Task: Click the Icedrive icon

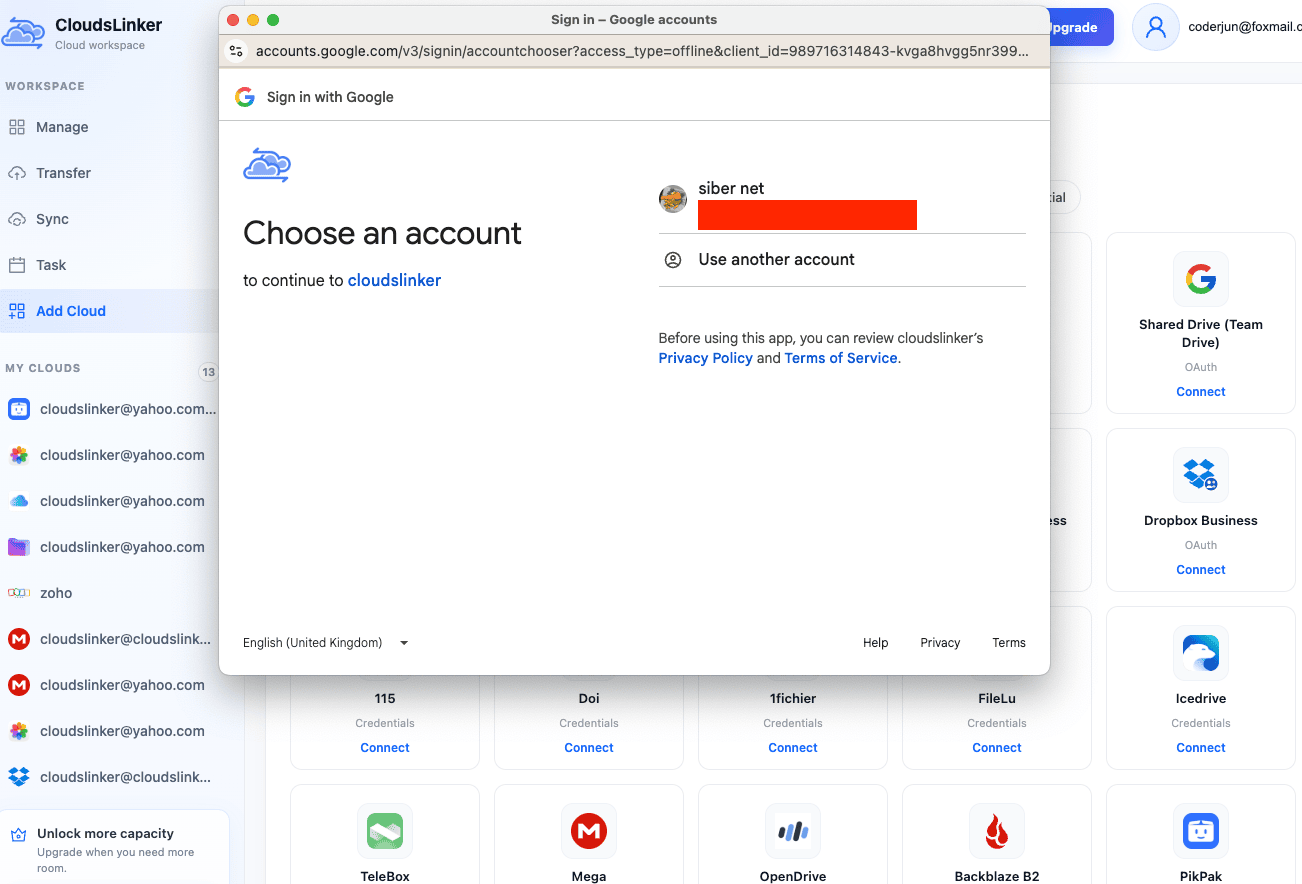Action: click(1201, 653)
